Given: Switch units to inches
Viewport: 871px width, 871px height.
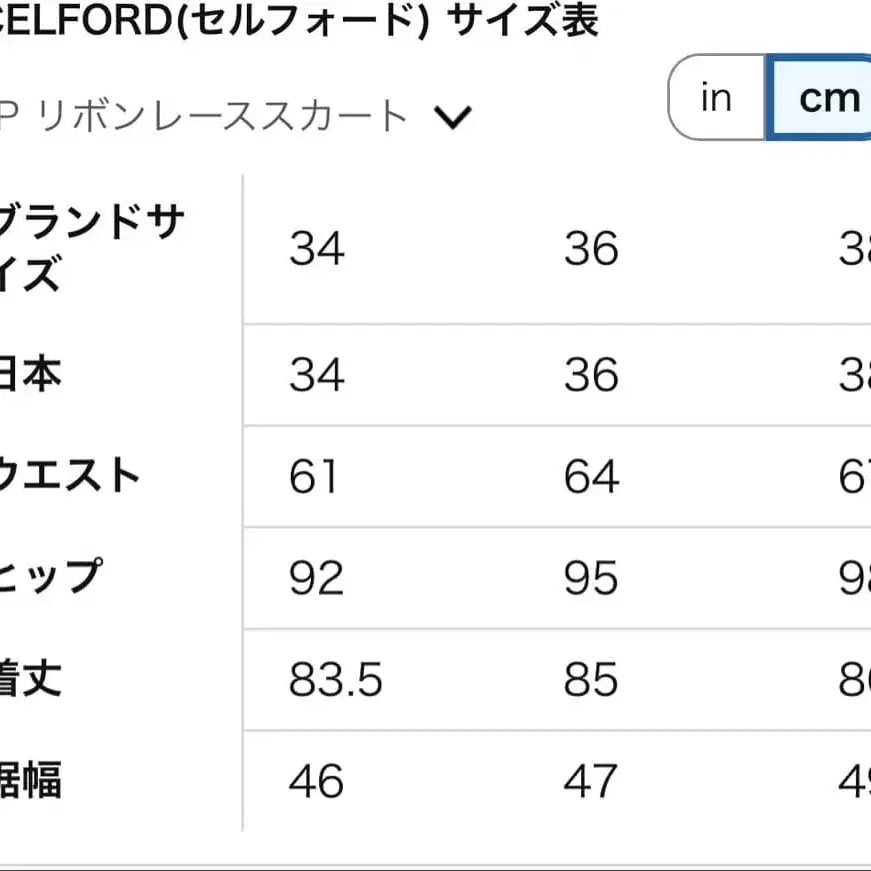Looking at the screenshot, I should click(x=716, y=97).
